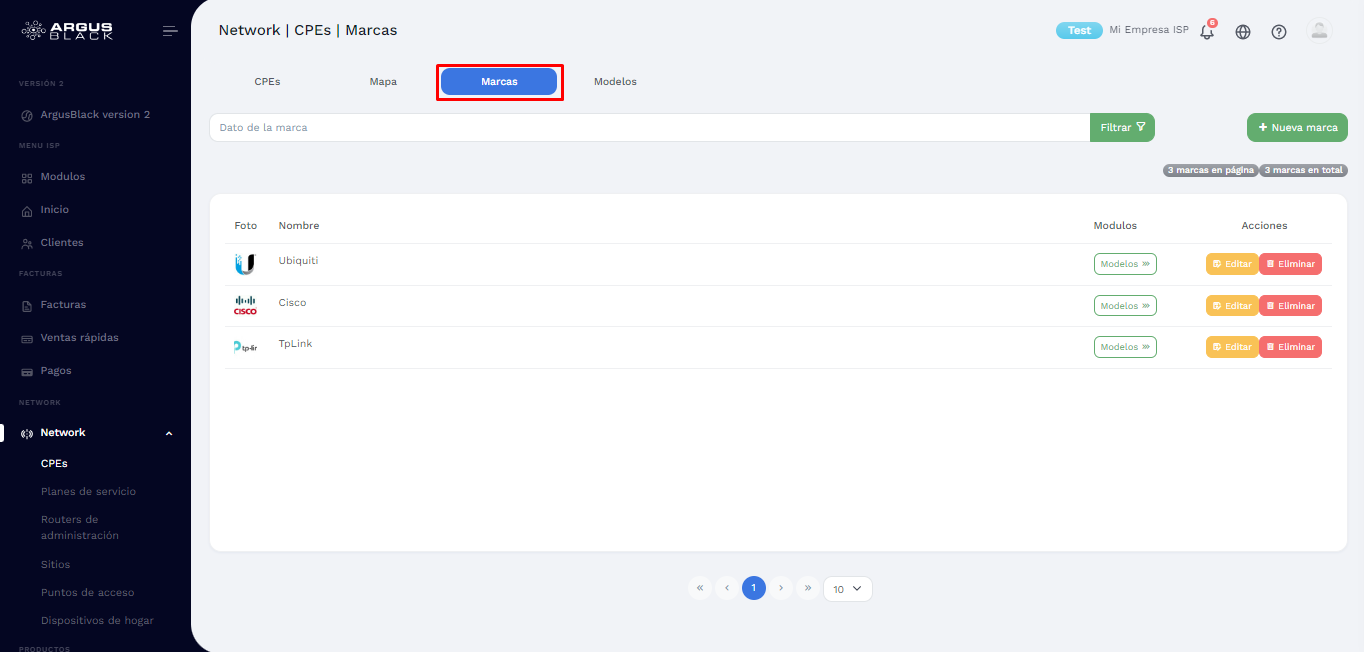Viewport: 1364px width, 652px height.
Task: Click the language globe icon
Action: coord(1242,31)
